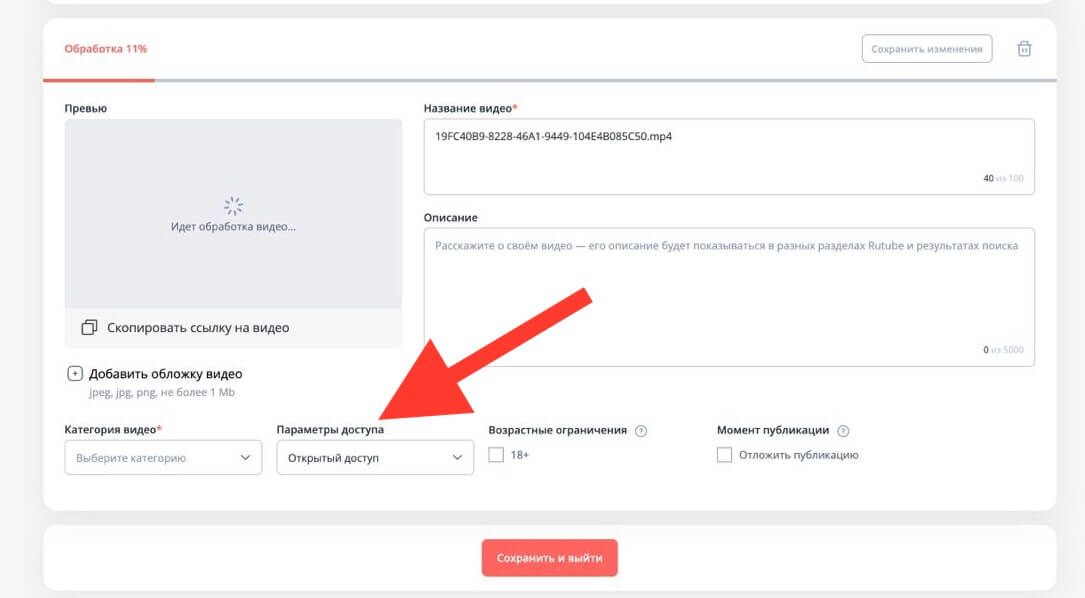Viewport: 1085px width, 598px height.
Task: Click the Описание text area
Action: 729,296
